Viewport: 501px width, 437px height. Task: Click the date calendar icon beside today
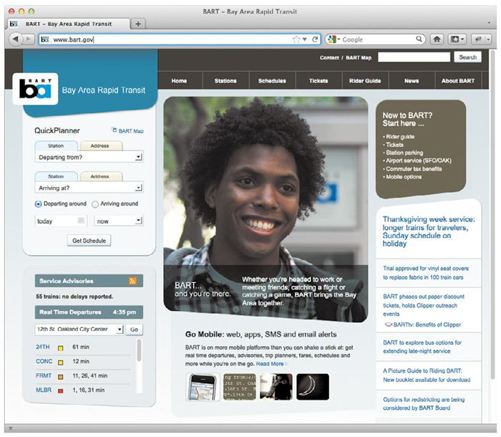click(x=81, y=220)
